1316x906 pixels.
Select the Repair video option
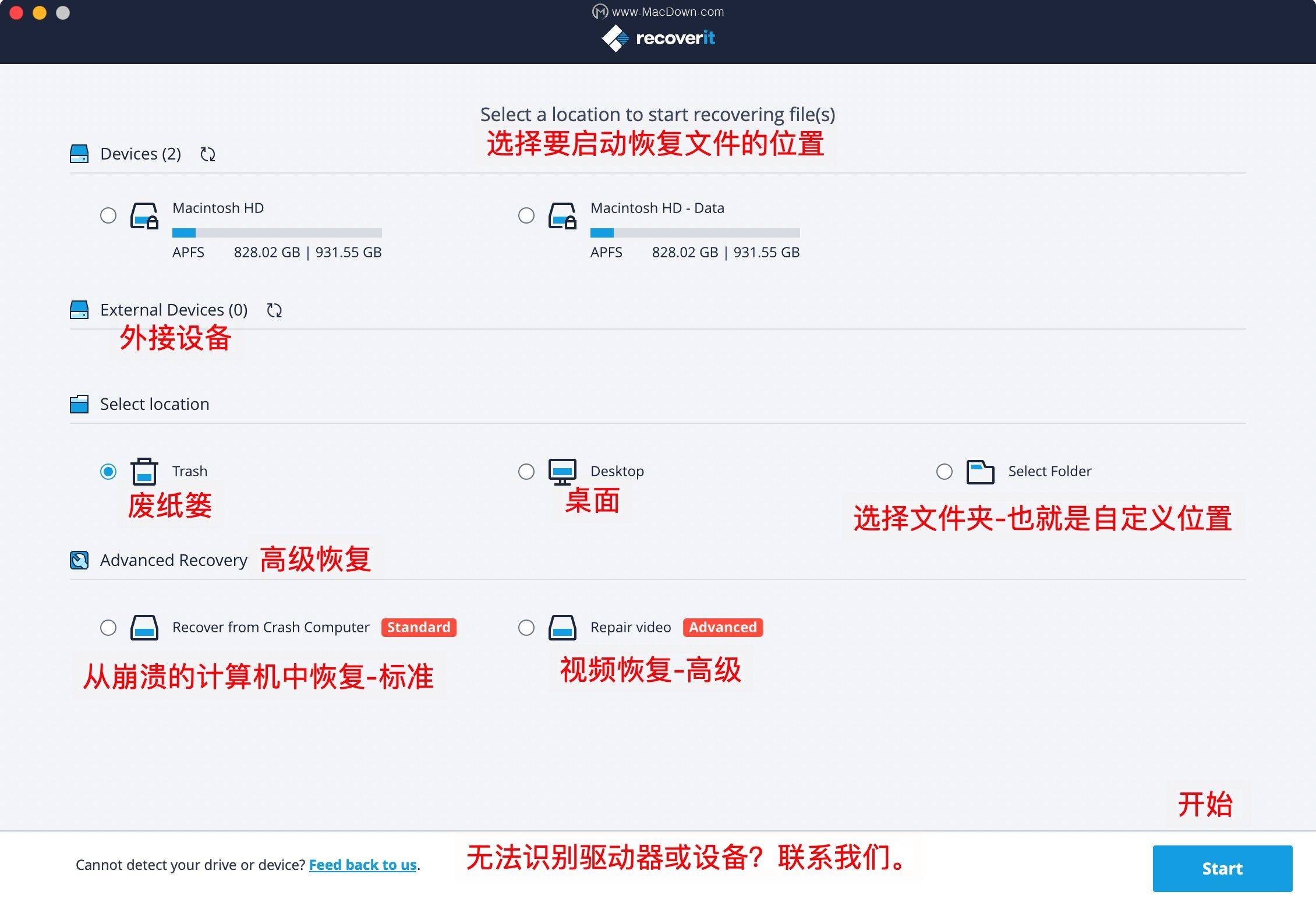pos(526,628)
